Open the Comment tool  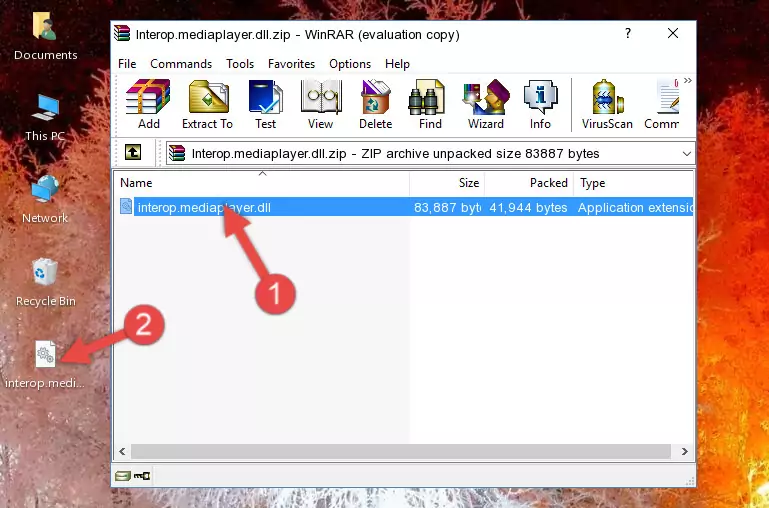(662, 104)
